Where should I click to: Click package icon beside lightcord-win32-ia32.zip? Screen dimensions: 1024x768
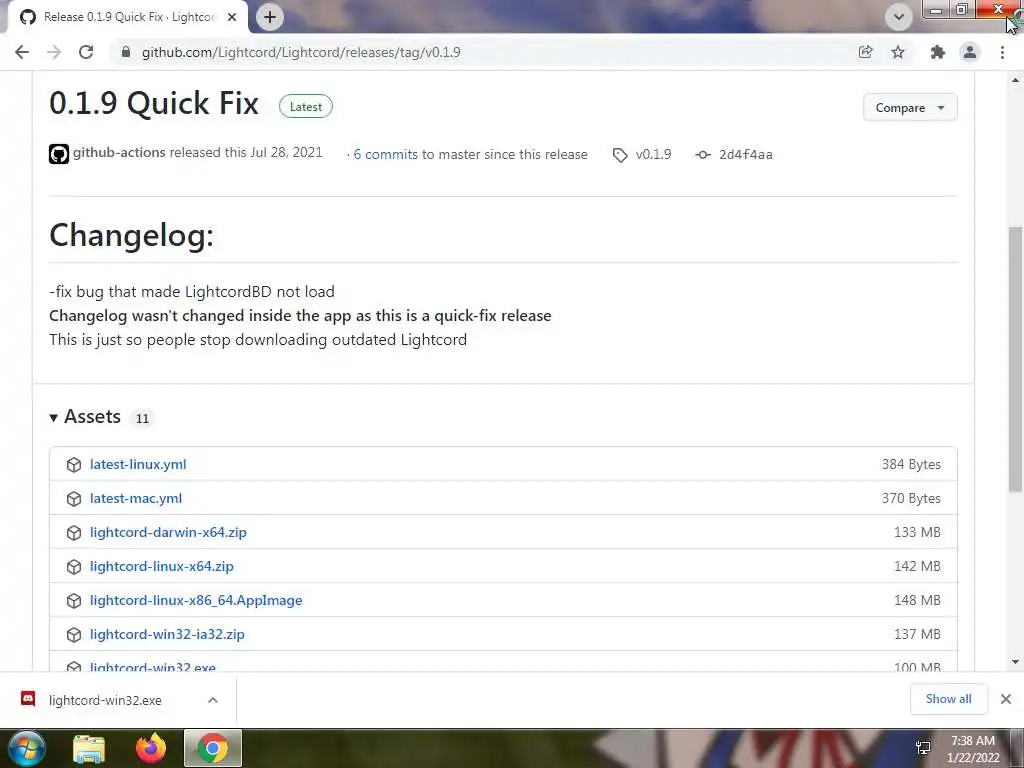tap(74, 634)
